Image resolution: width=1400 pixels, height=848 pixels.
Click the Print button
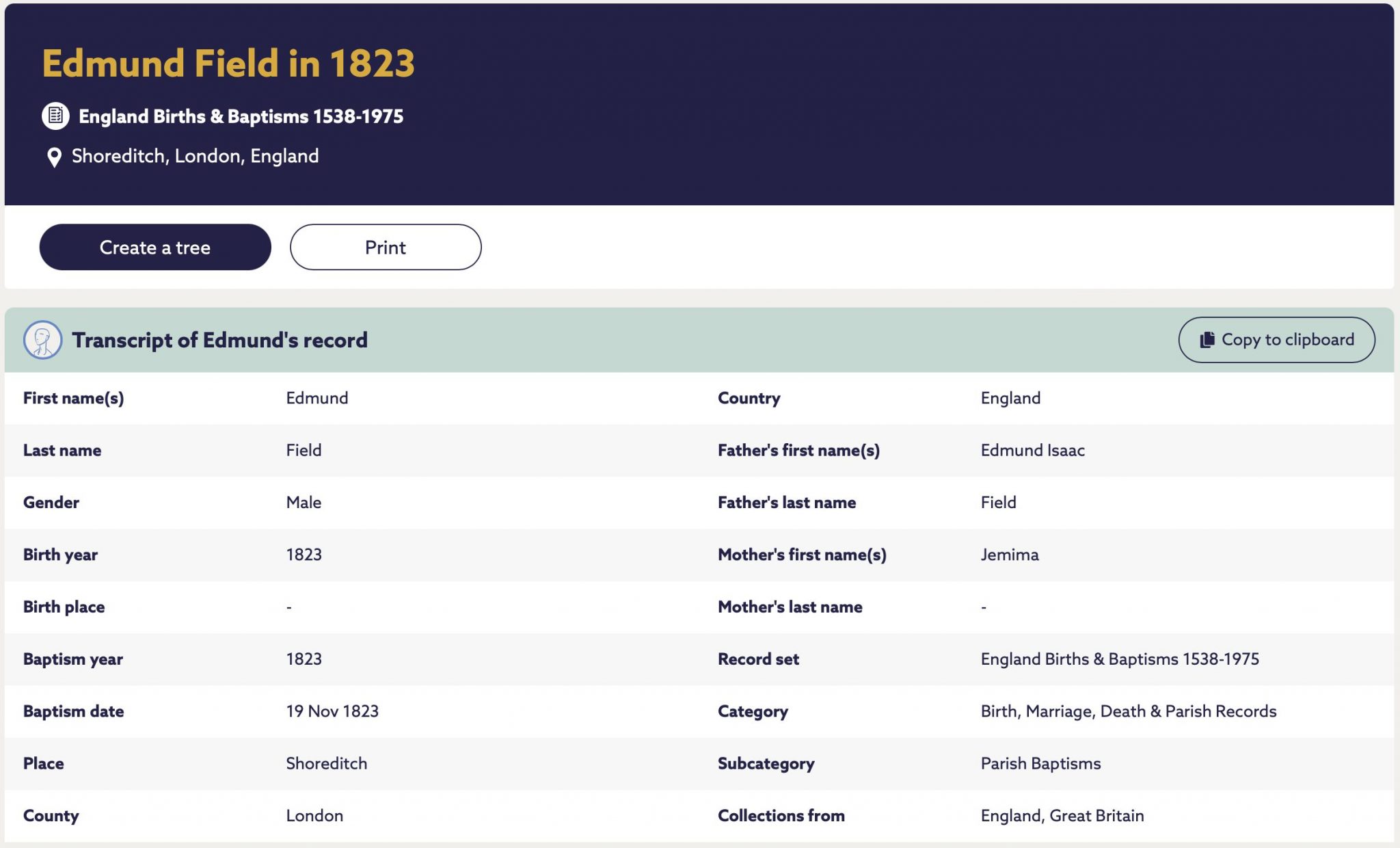pos(386,247)
